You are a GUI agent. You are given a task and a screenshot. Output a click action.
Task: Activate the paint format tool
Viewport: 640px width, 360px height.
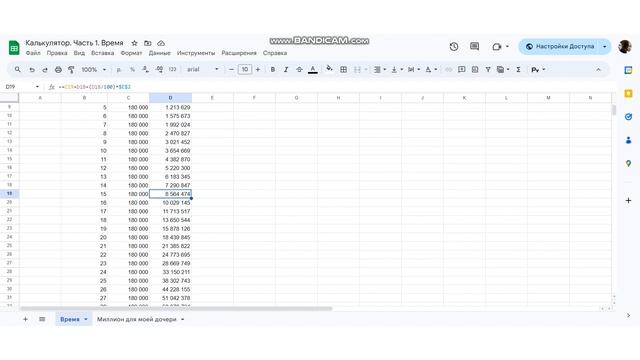(71, 70)
